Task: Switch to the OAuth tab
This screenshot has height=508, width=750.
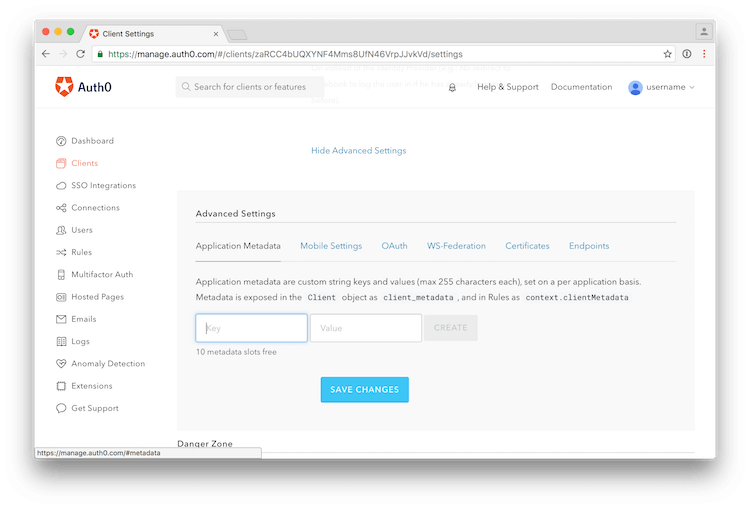Action: pyautogui.click(x=394, y=246)
